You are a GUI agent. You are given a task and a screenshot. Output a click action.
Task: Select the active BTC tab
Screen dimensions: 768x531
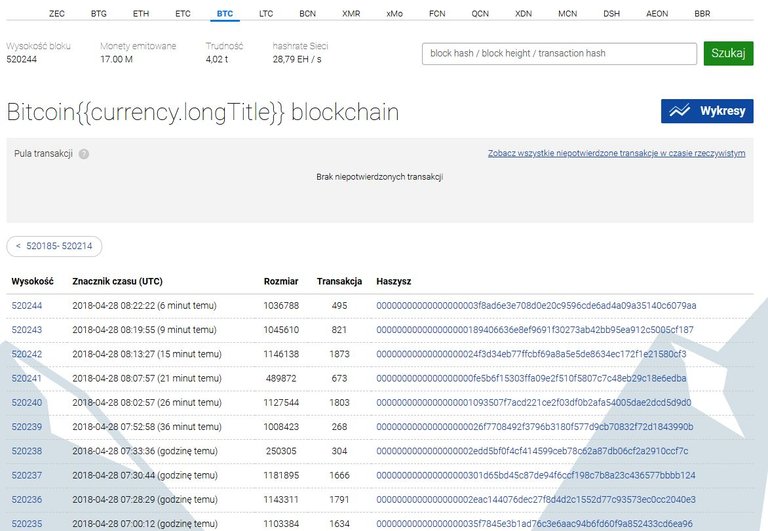click(x=225, y=14)
